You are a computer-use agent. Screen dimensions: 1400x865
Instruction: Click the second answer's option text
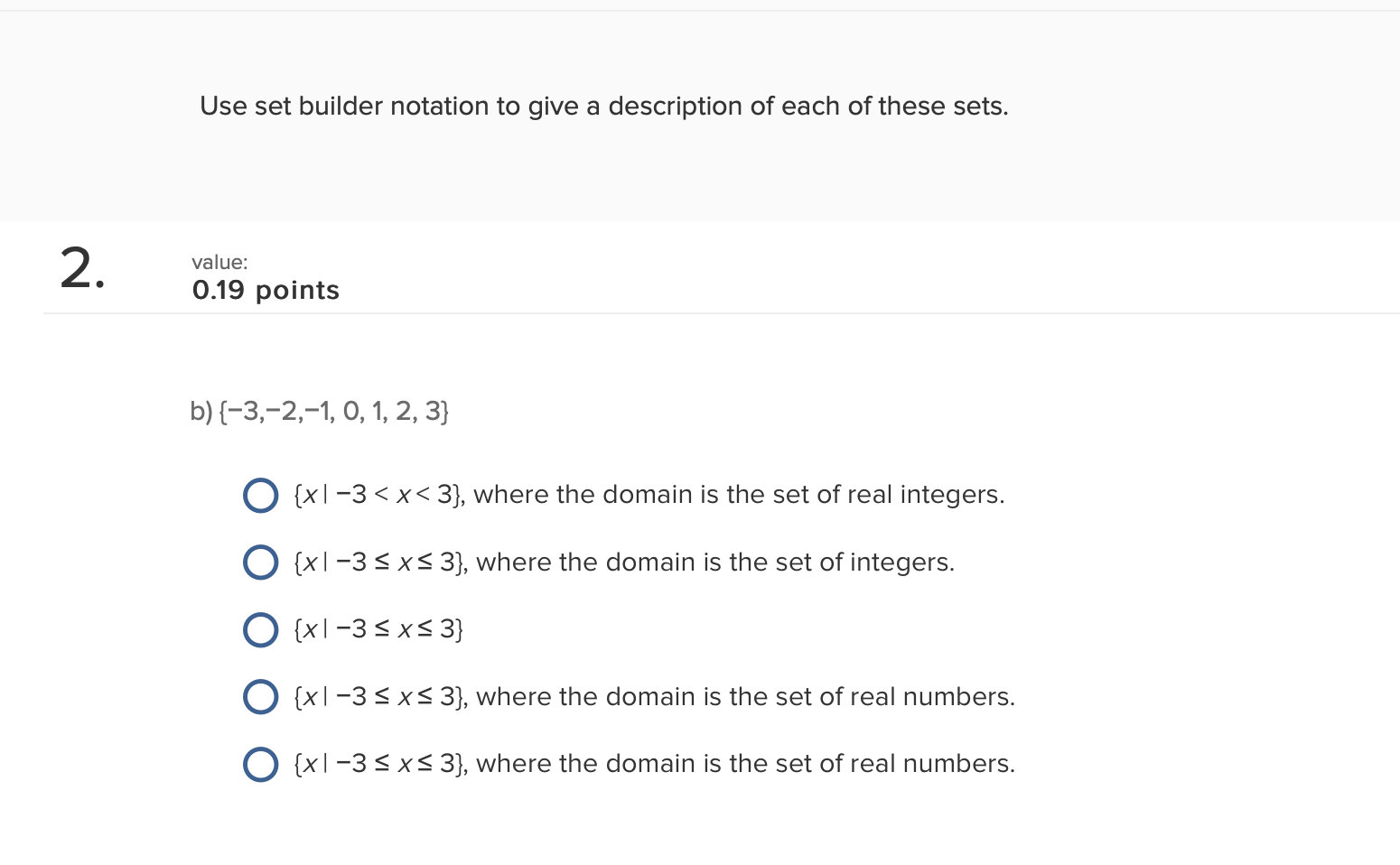621,562
